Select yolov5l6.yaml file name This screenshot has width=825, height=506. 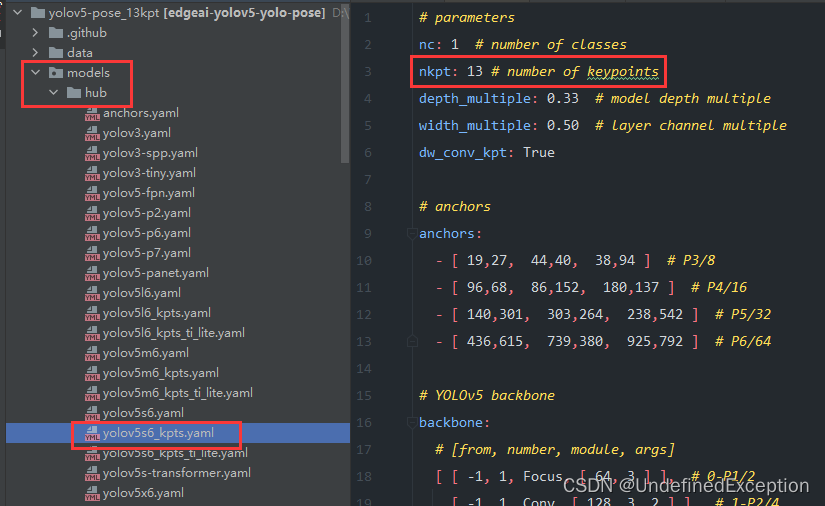(142, 292)
